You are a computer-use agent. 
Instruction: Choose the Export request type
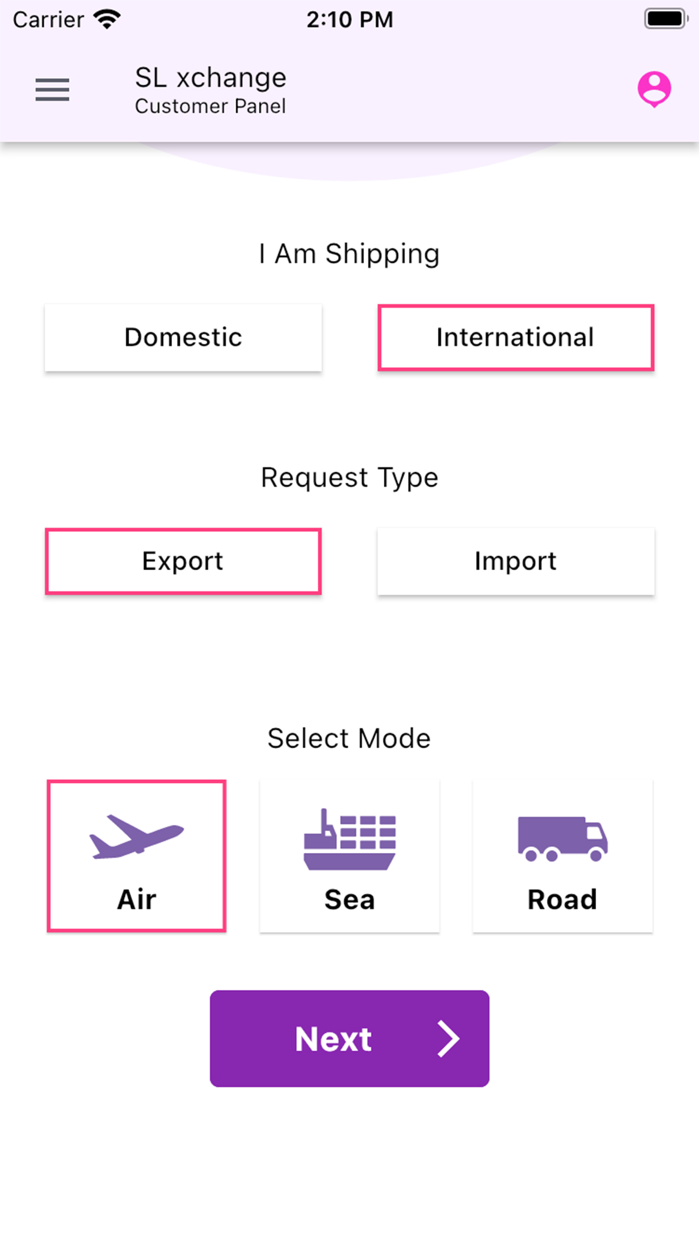(183, 561)
